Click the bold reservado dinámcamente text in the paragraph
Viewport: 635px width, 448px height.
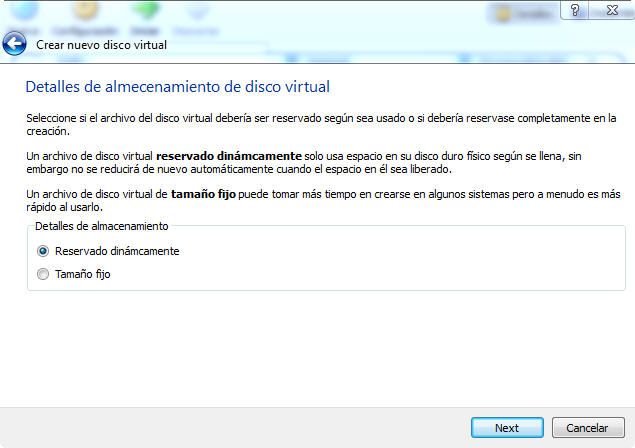pyautogui.click(x=229, y=156)
